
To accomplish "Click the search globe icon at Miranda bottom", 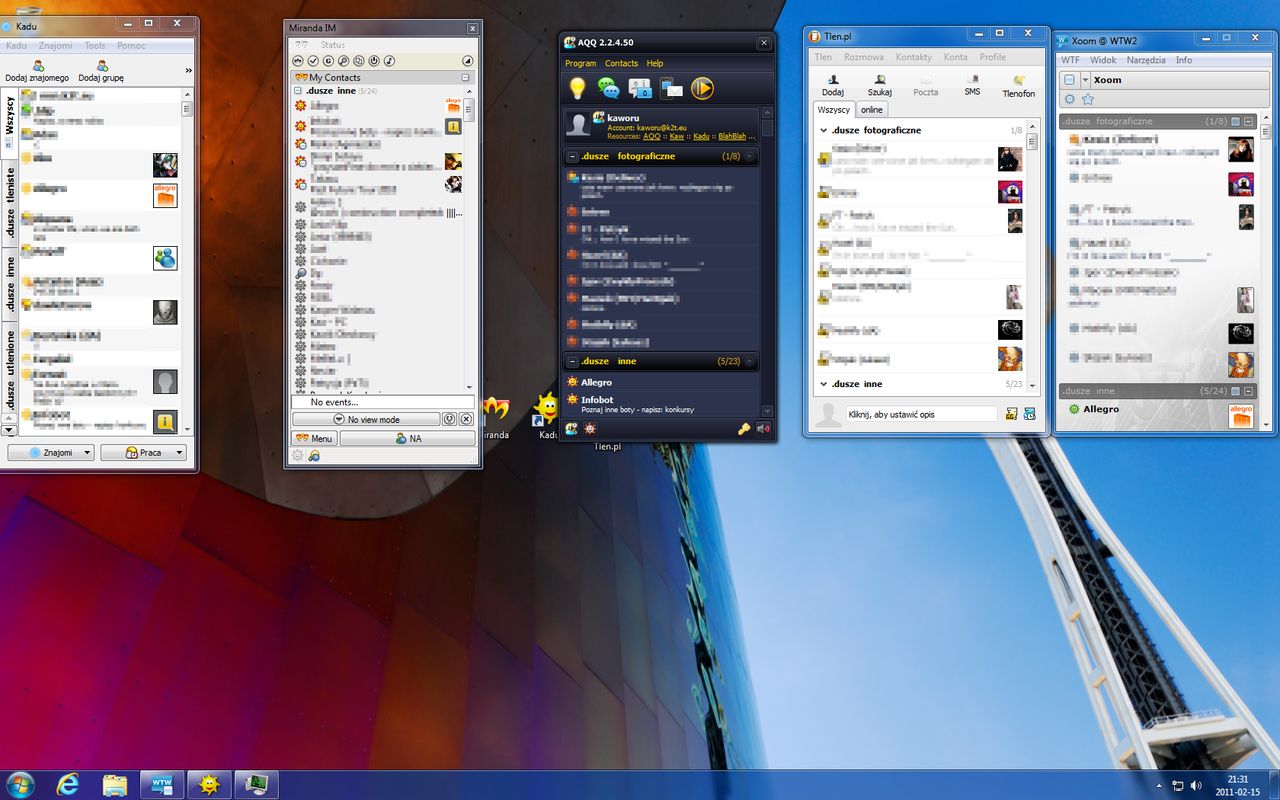I will (314, 456).
